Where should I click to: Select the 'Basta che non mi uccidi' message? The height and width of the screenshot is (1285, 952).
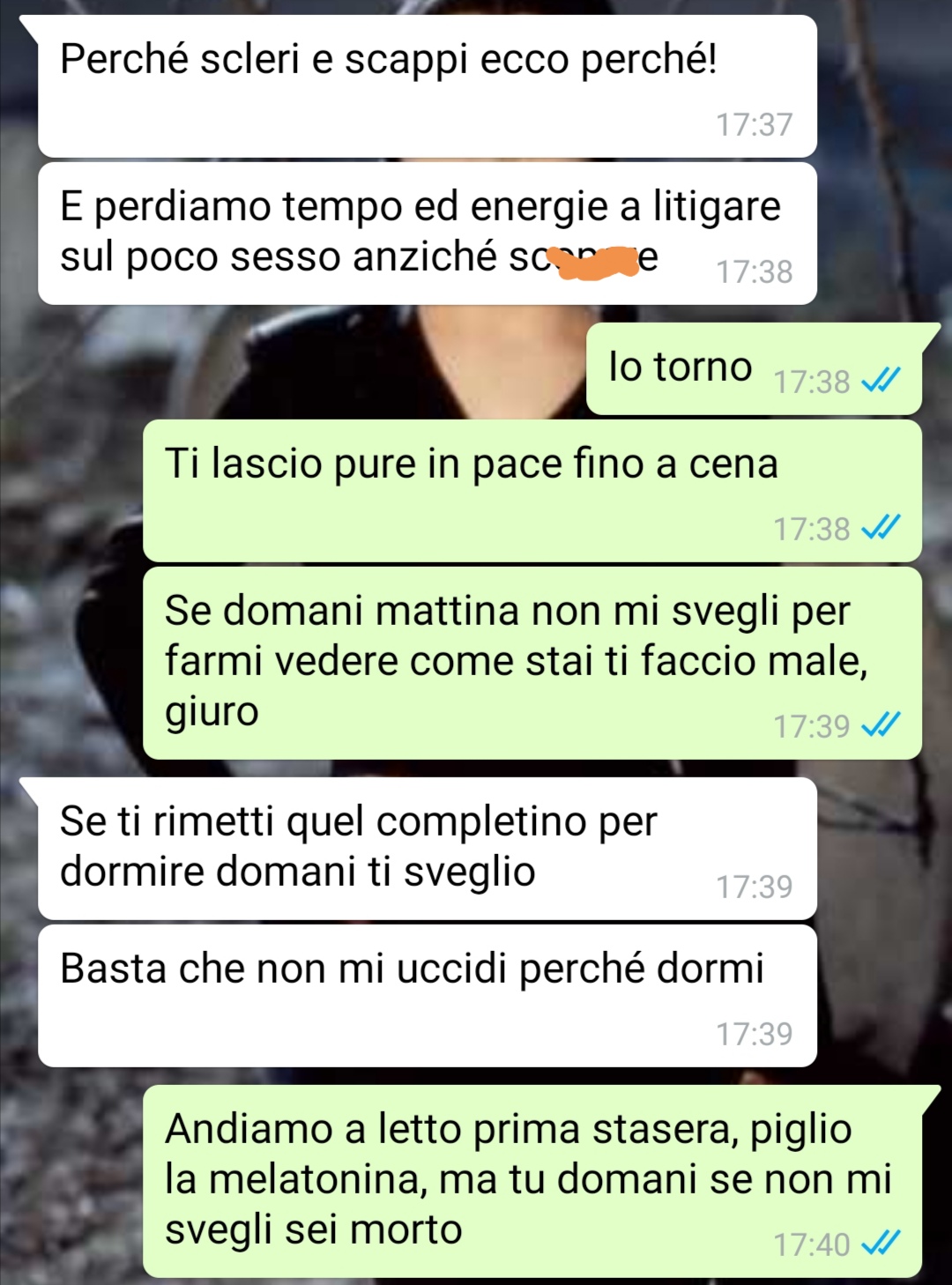427,996
